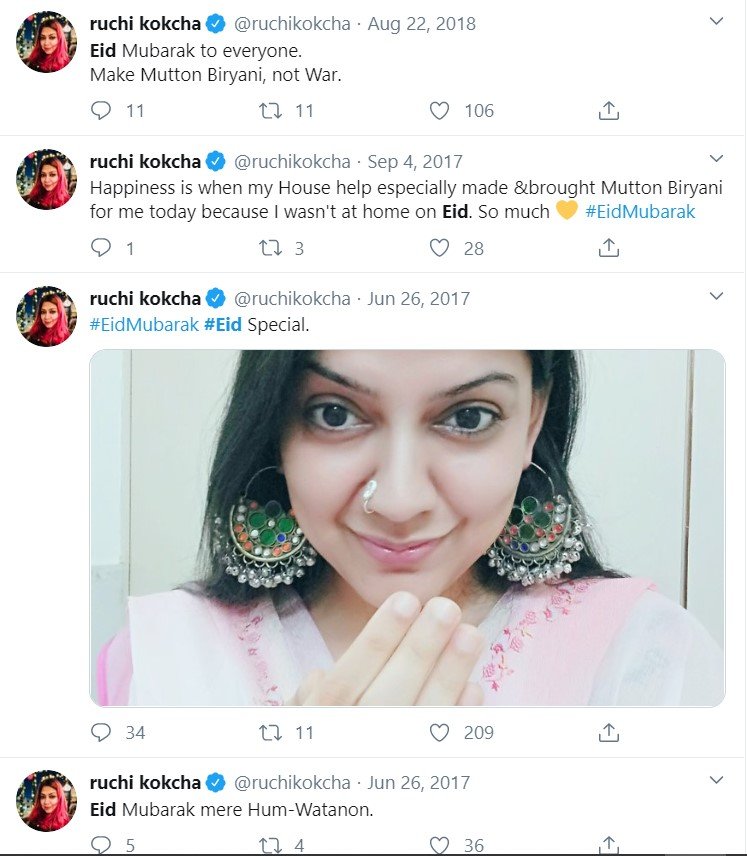
Task: Open the Aug 22, 2018 timestamp link
Action: (422, 24)
